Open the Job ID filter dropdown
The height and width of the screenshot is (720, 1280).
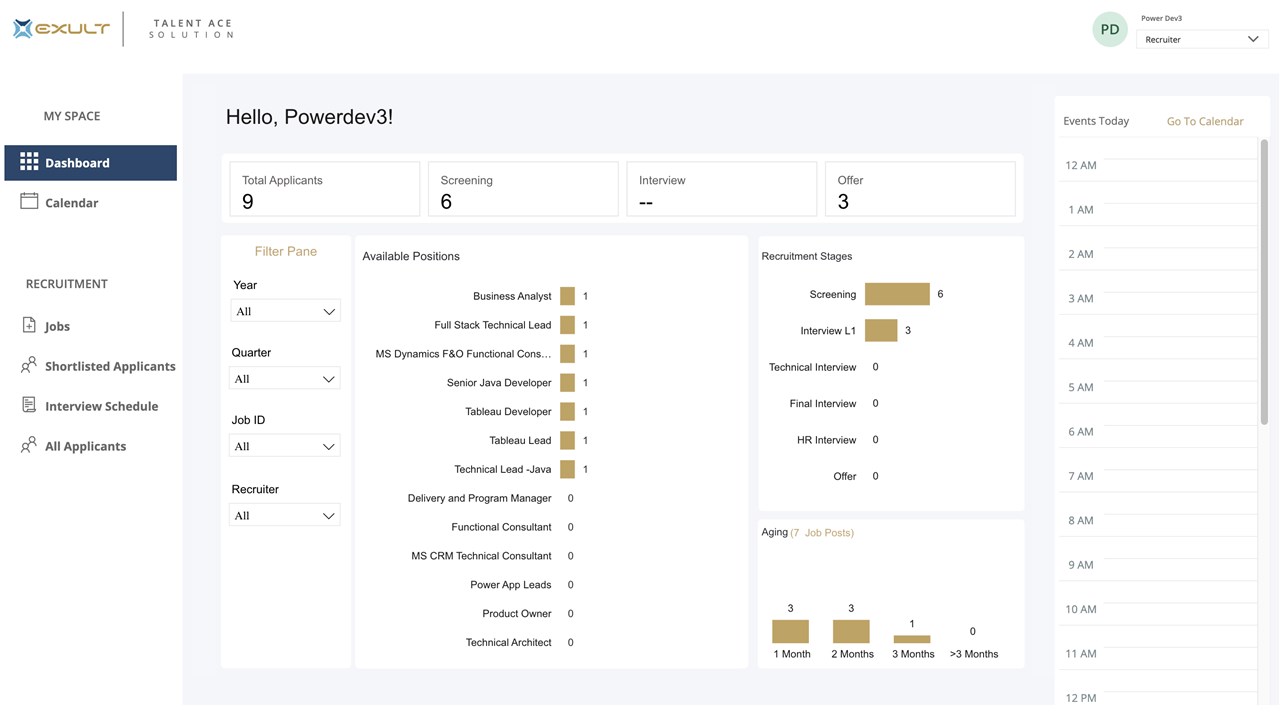pos(285,446)
